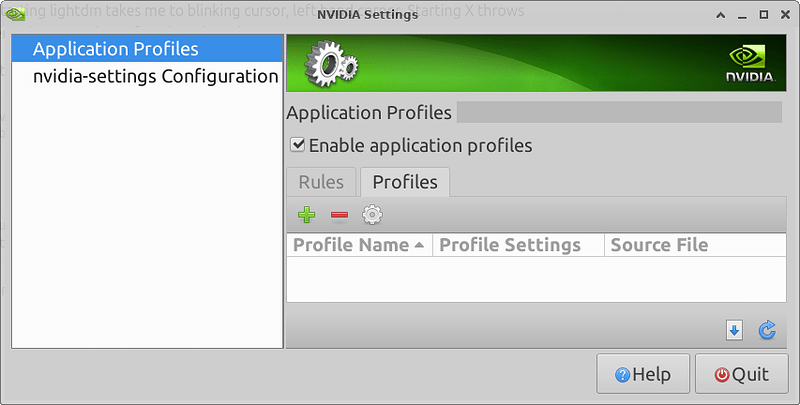Open nvidia-settings Configuration in the sidebar
This screenshot has width=800, height=405.
[x=155, y=76]
